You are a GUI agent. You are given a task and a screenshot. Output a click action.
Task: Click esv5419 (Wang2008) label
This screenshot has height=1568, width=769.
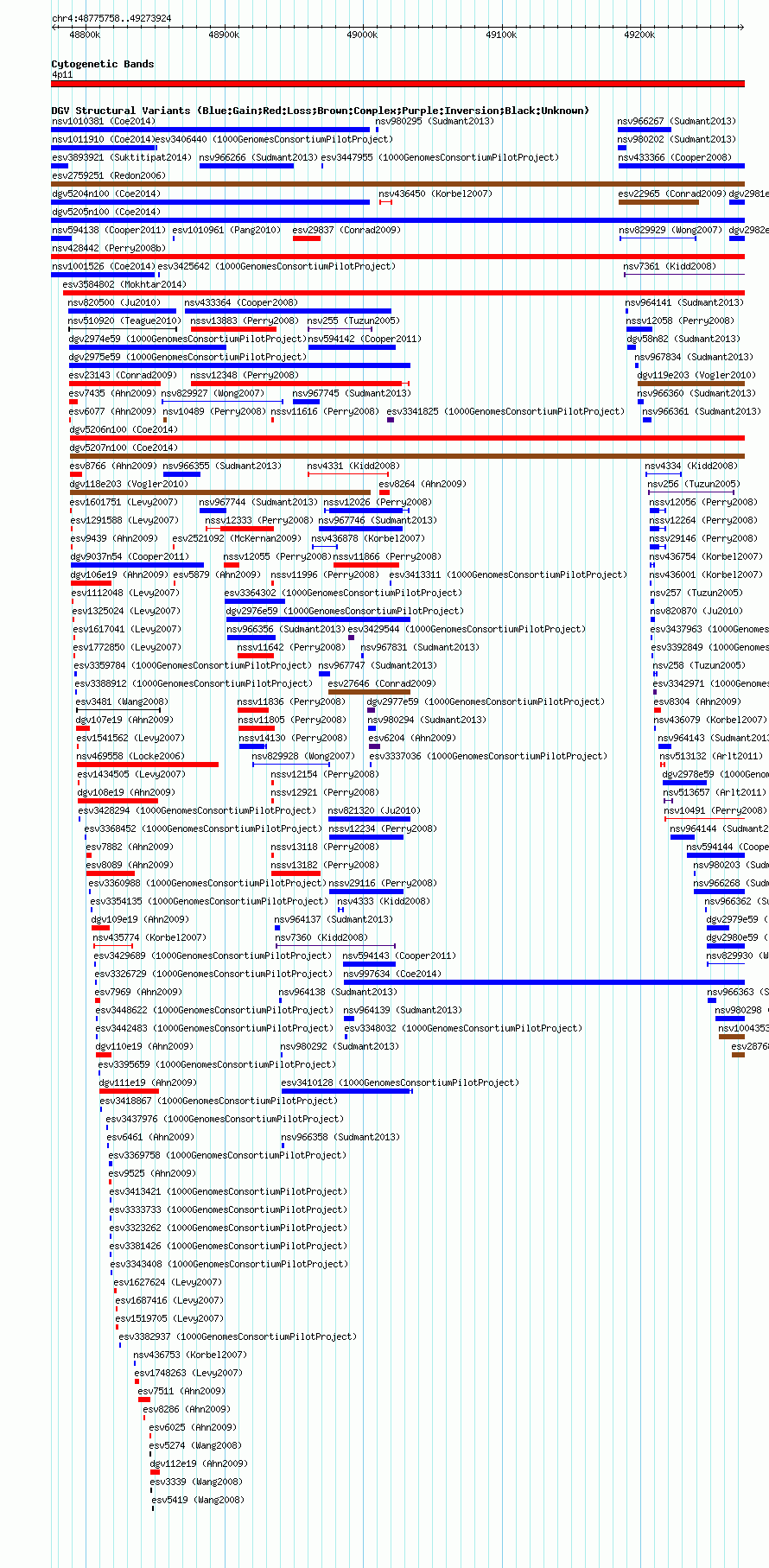[x=198, y=1500]
